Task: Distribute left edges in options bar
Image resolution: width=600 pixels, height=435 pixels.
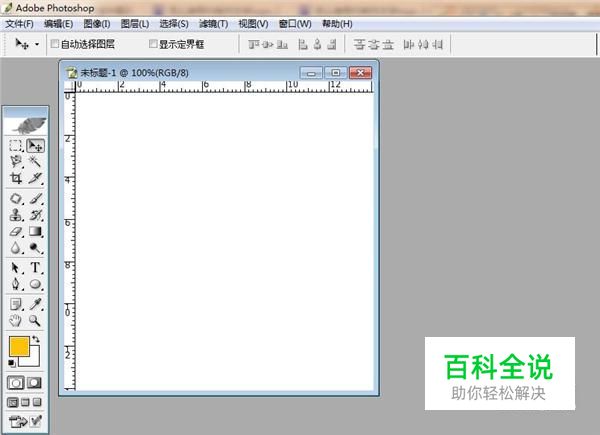Action: [x=408, y=45]
